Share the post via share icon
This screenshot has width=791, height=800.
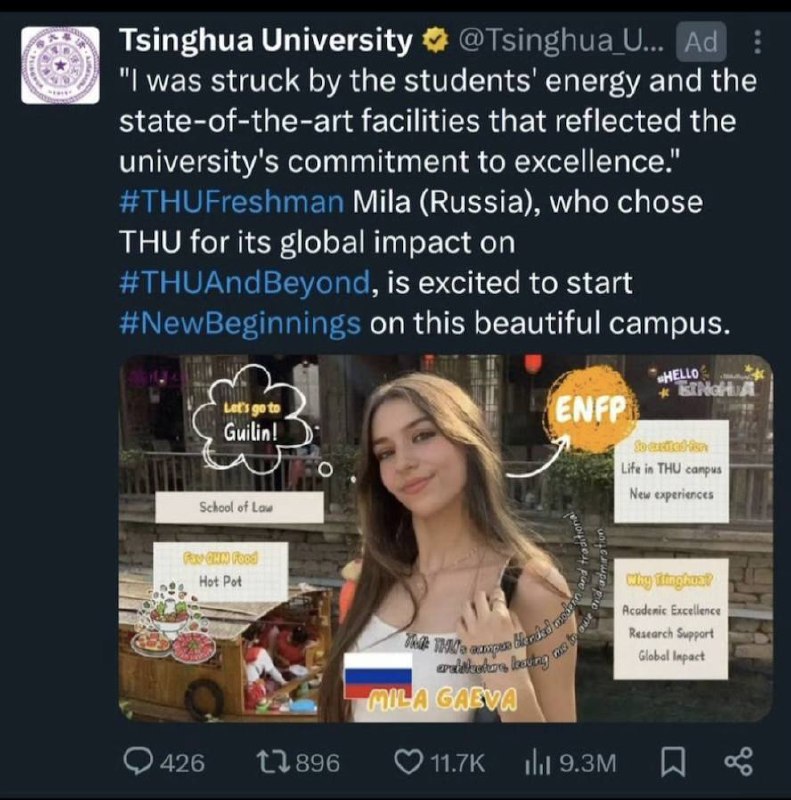(737, 763)
